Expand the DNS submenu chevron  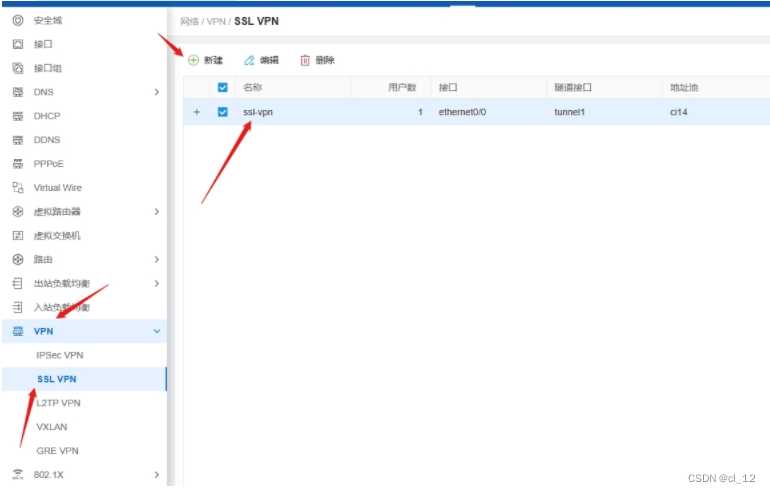157,92
